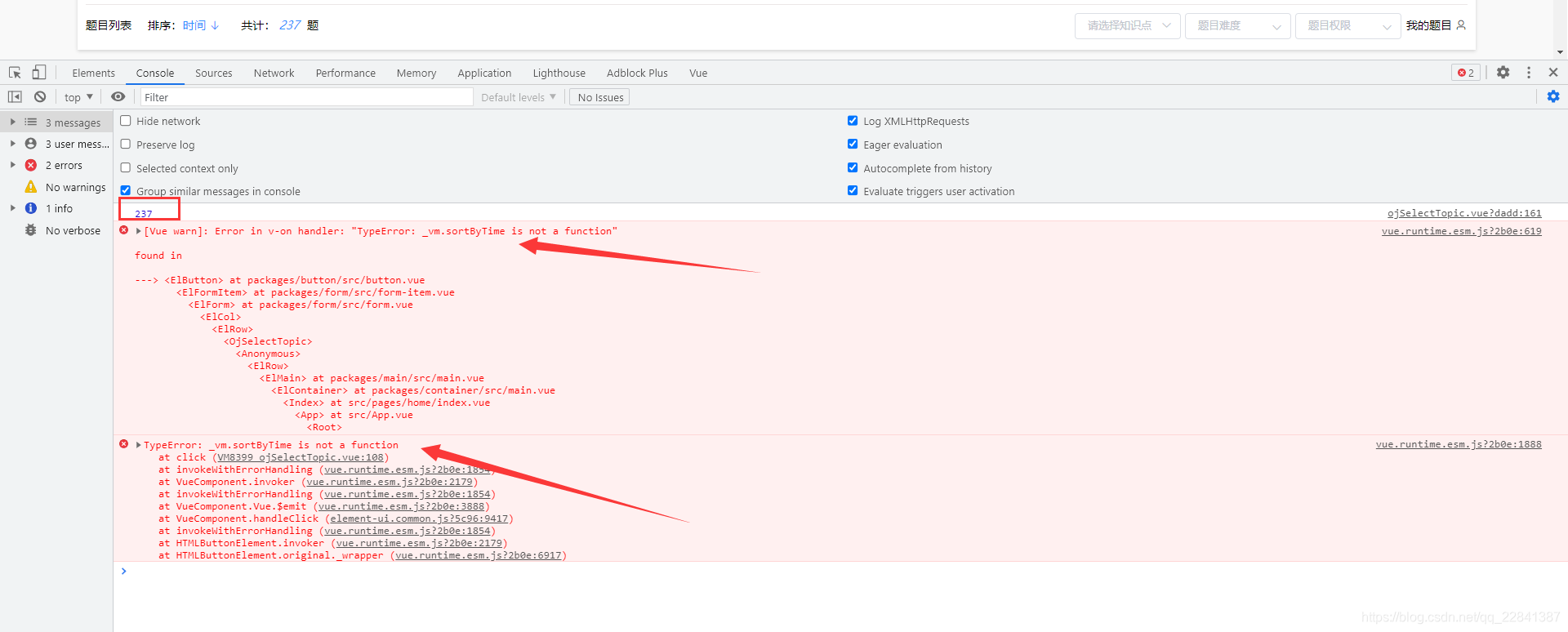Toggle the console sidebar icon
The image size is (1568, 632).
15,97
